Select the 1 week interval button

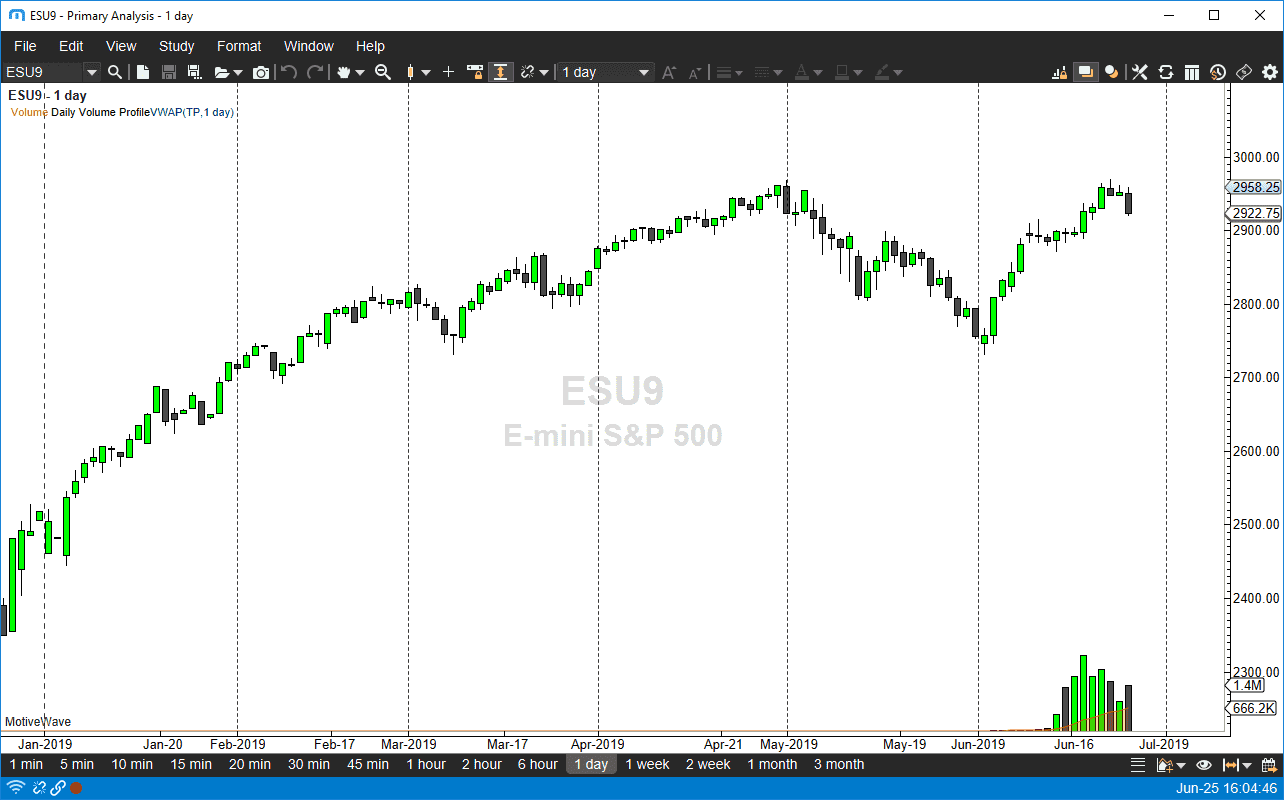647,764
